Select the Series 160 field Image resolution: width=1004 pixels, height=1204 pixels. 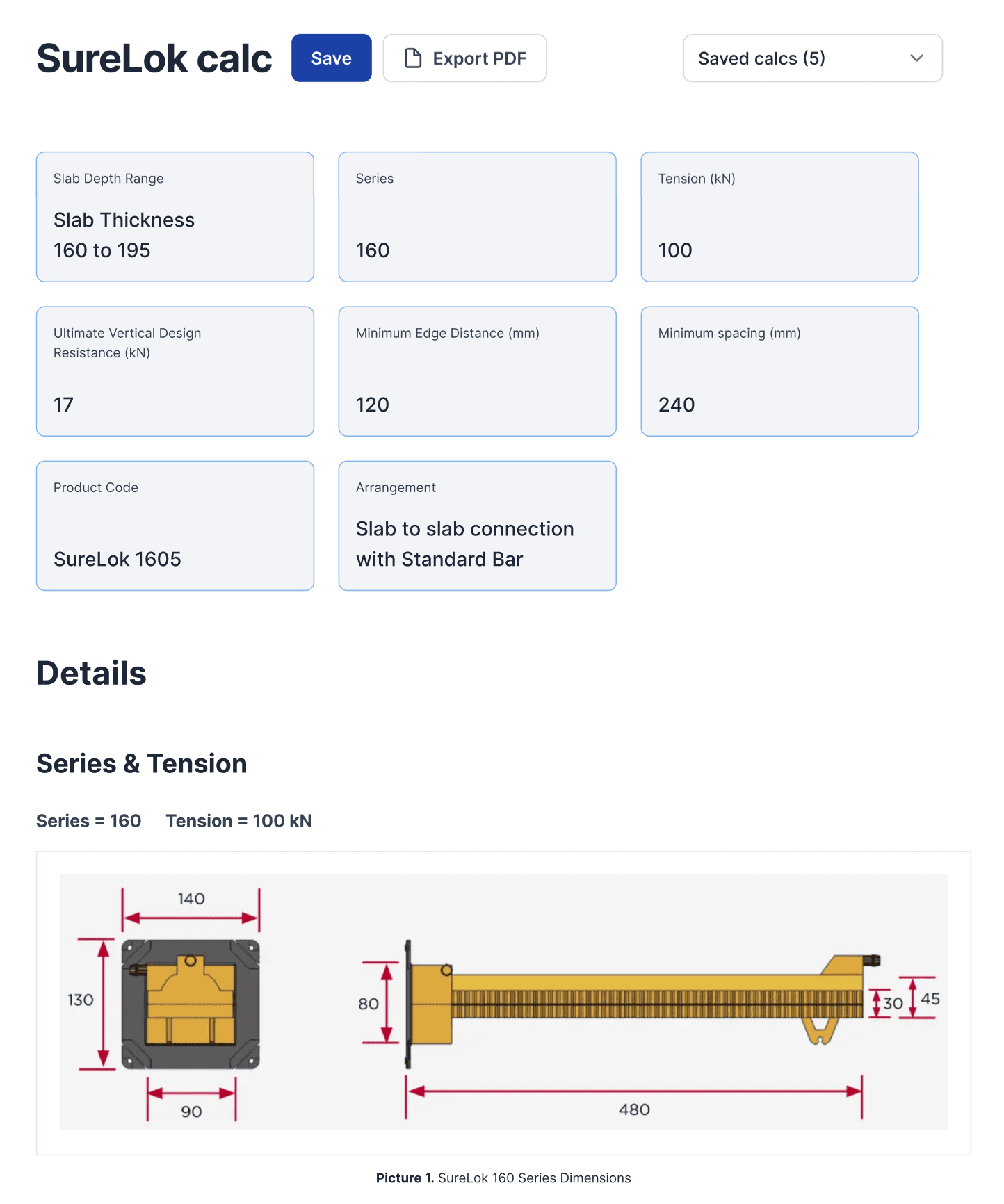(x=477, y=217)
